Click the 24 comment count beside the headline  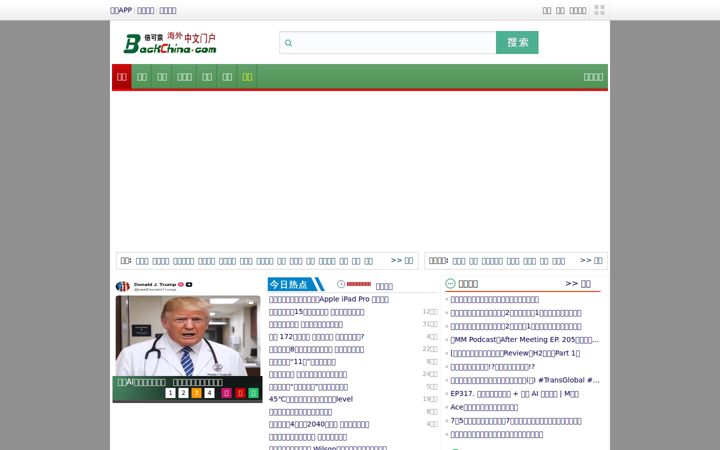(430, 374)
